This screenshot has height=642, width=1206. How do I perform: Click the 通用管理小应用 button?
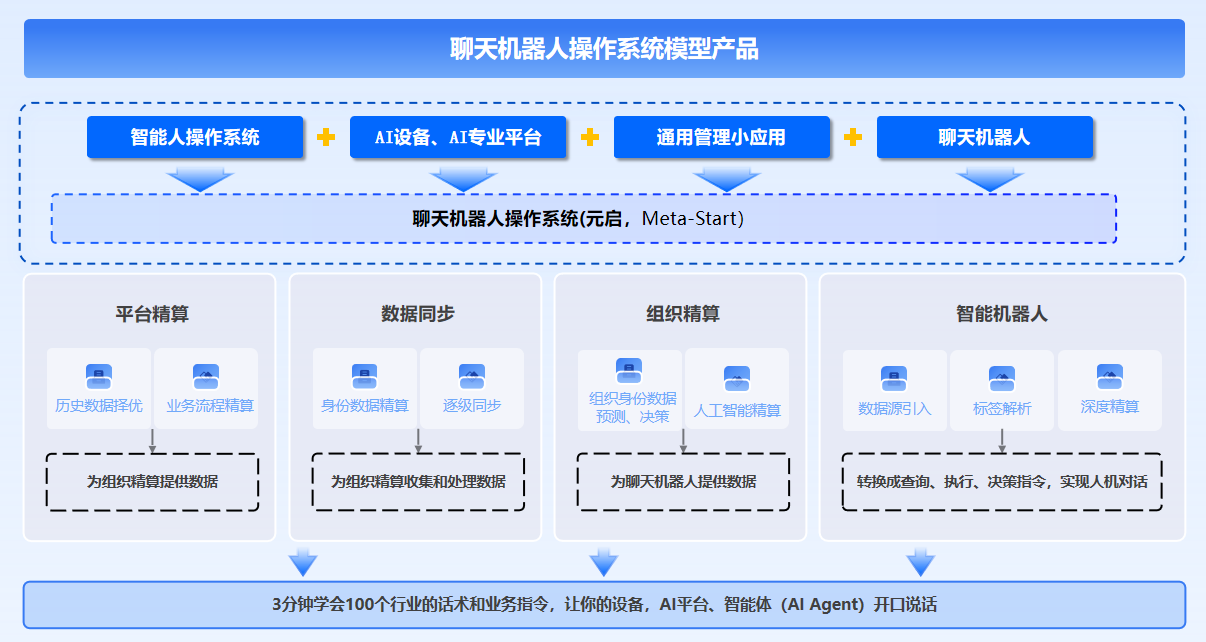point(721,137)
